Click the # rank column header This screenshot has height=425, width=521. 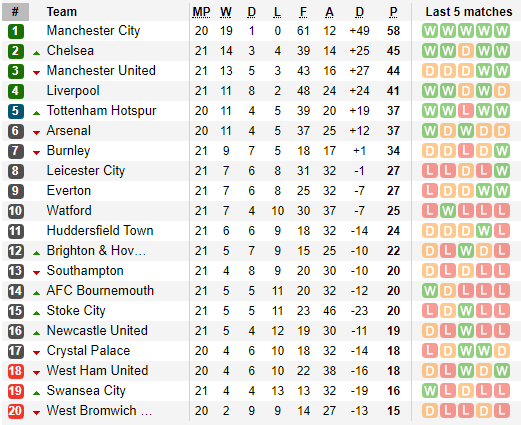tap(15, 12)
